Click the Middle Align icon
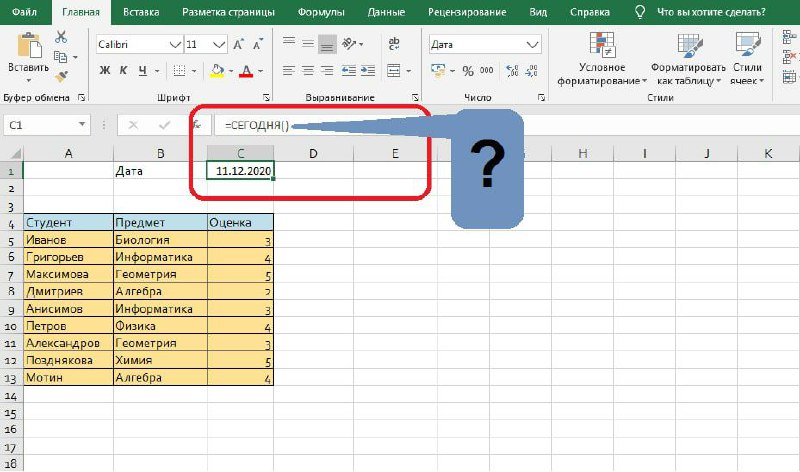This screenshot has width=800, height=472. coord(308,43)
